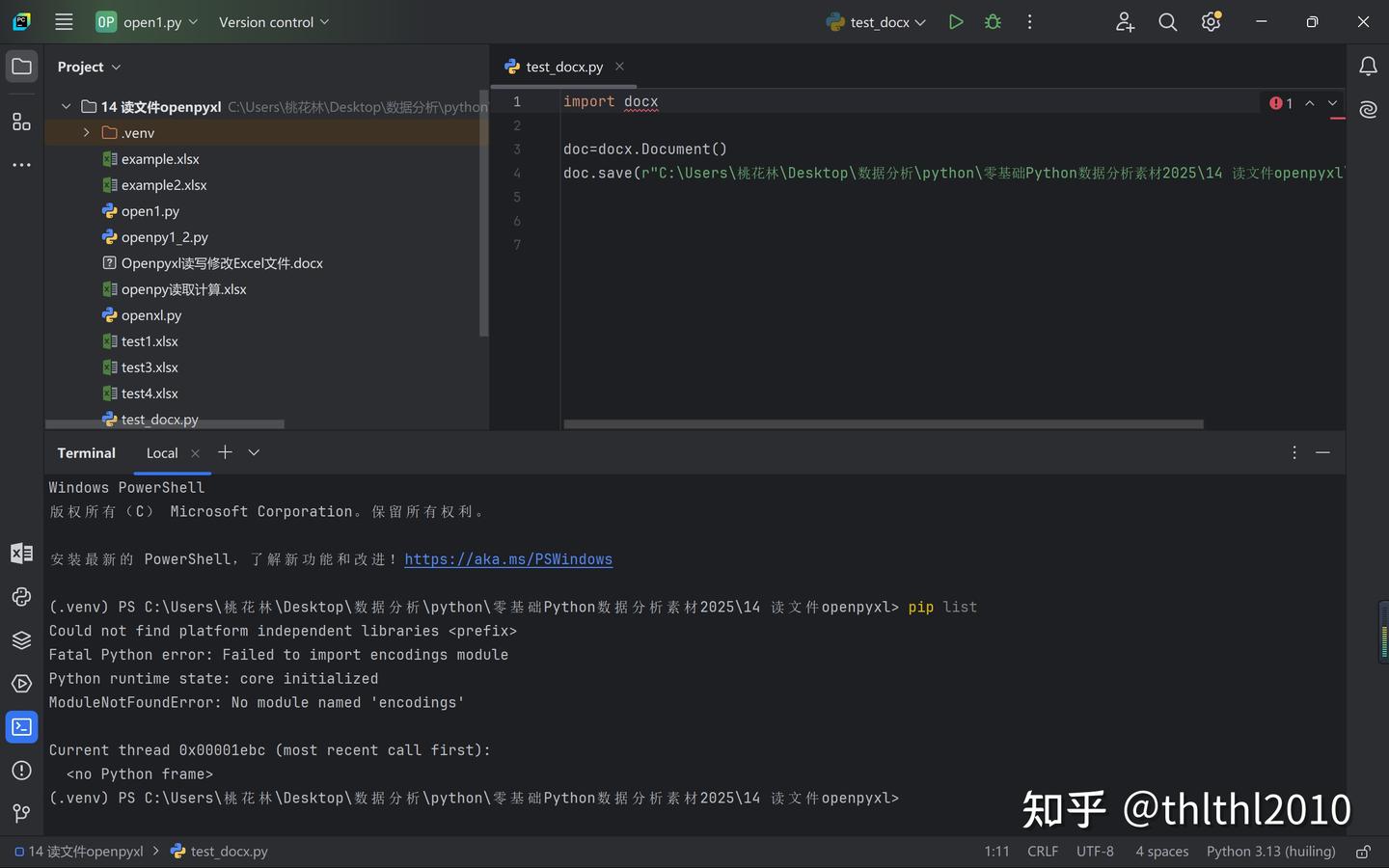Click the editor horizontal scrollbar

tap(883, 423)
